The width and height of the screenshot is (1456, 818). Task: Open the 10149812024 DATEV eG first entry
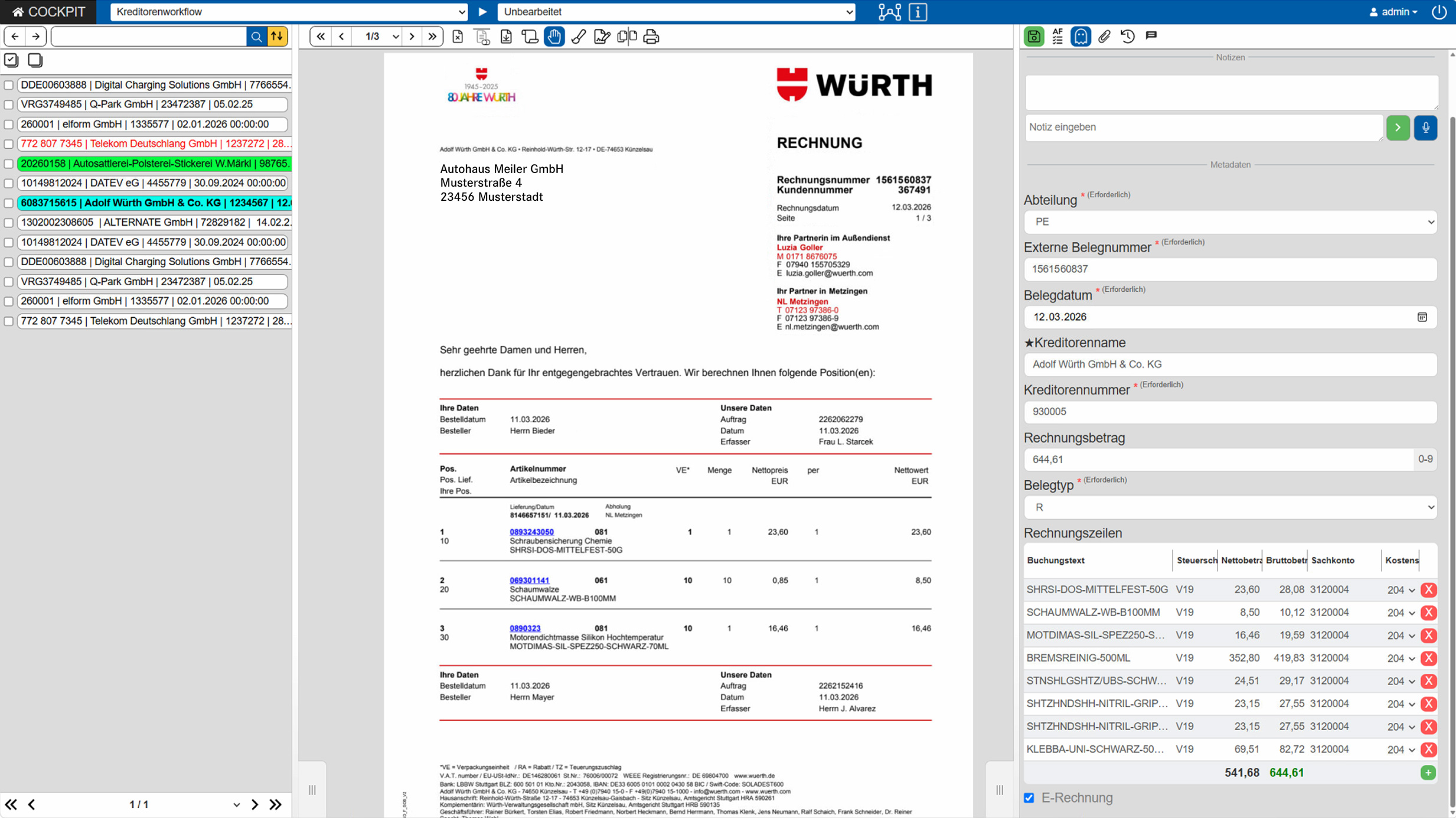pos(152,183)
